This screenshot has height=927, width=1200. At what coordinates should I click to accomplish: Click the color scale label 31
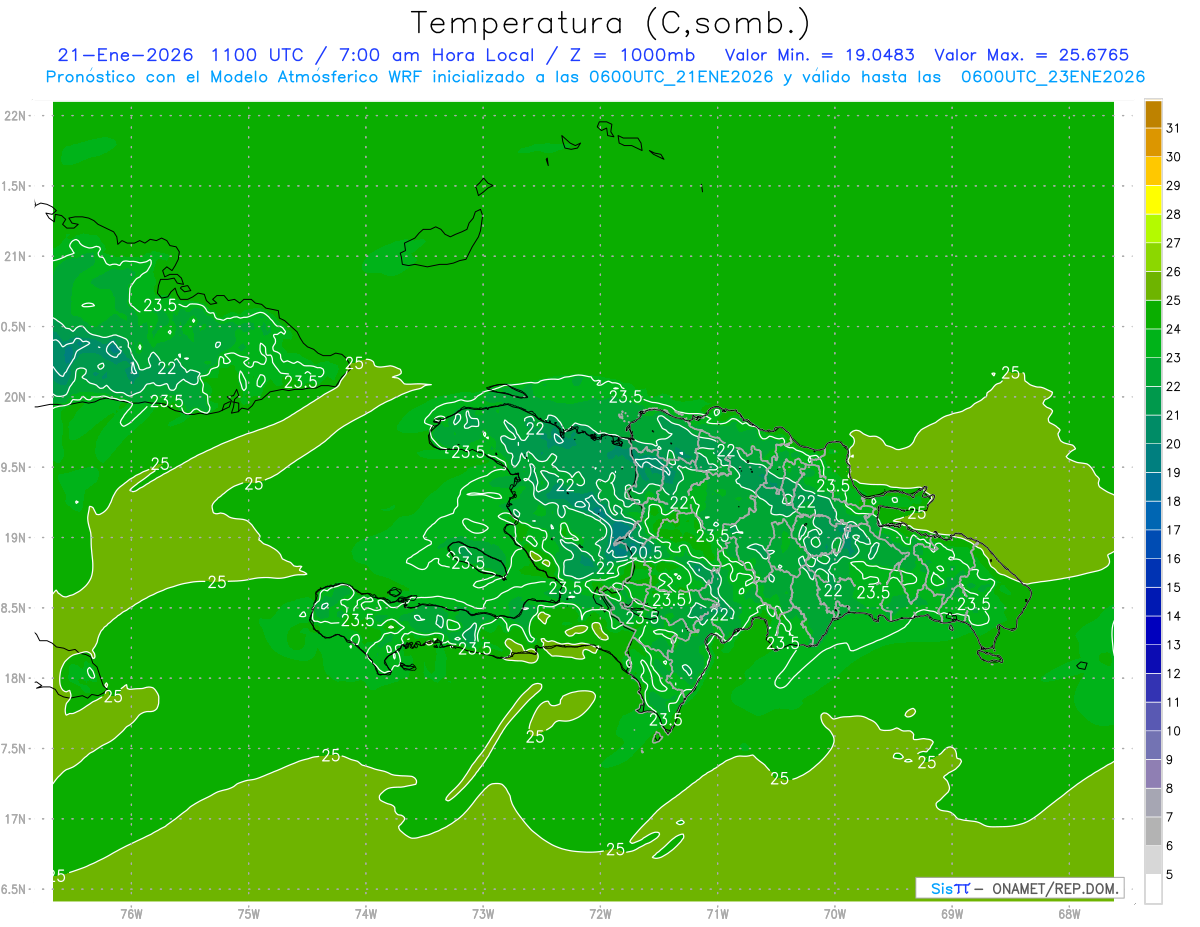pos(1174,128)
